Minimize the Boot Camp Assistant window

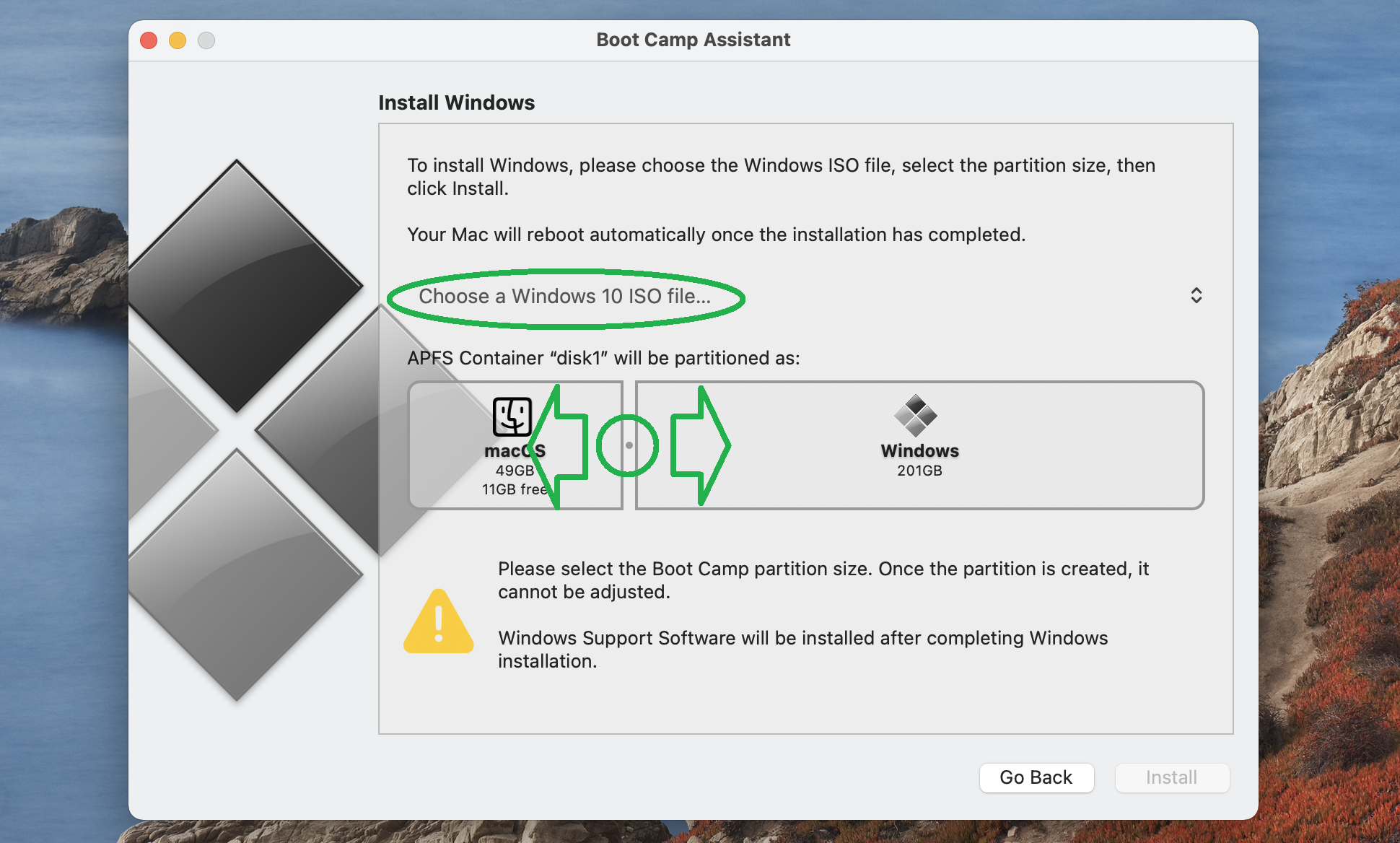tap(178, 40)
